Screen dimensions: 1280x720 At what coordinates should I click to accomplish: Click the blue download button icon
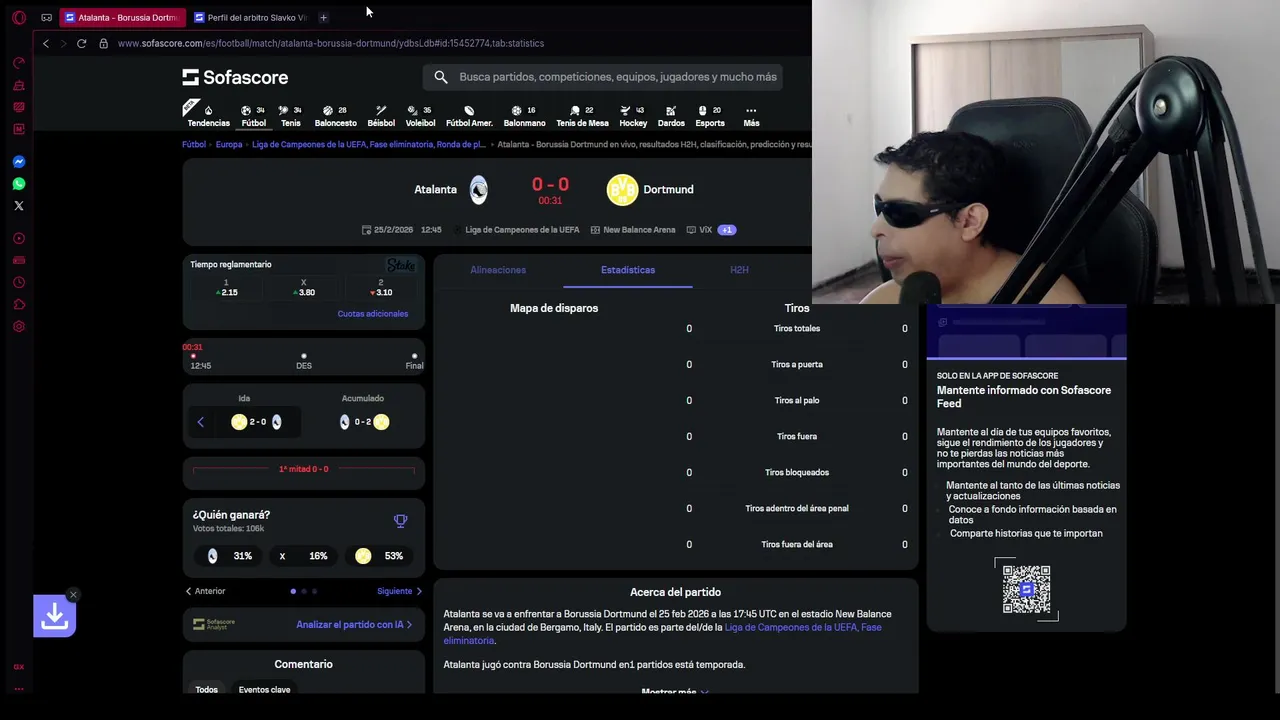coord(54,617)
